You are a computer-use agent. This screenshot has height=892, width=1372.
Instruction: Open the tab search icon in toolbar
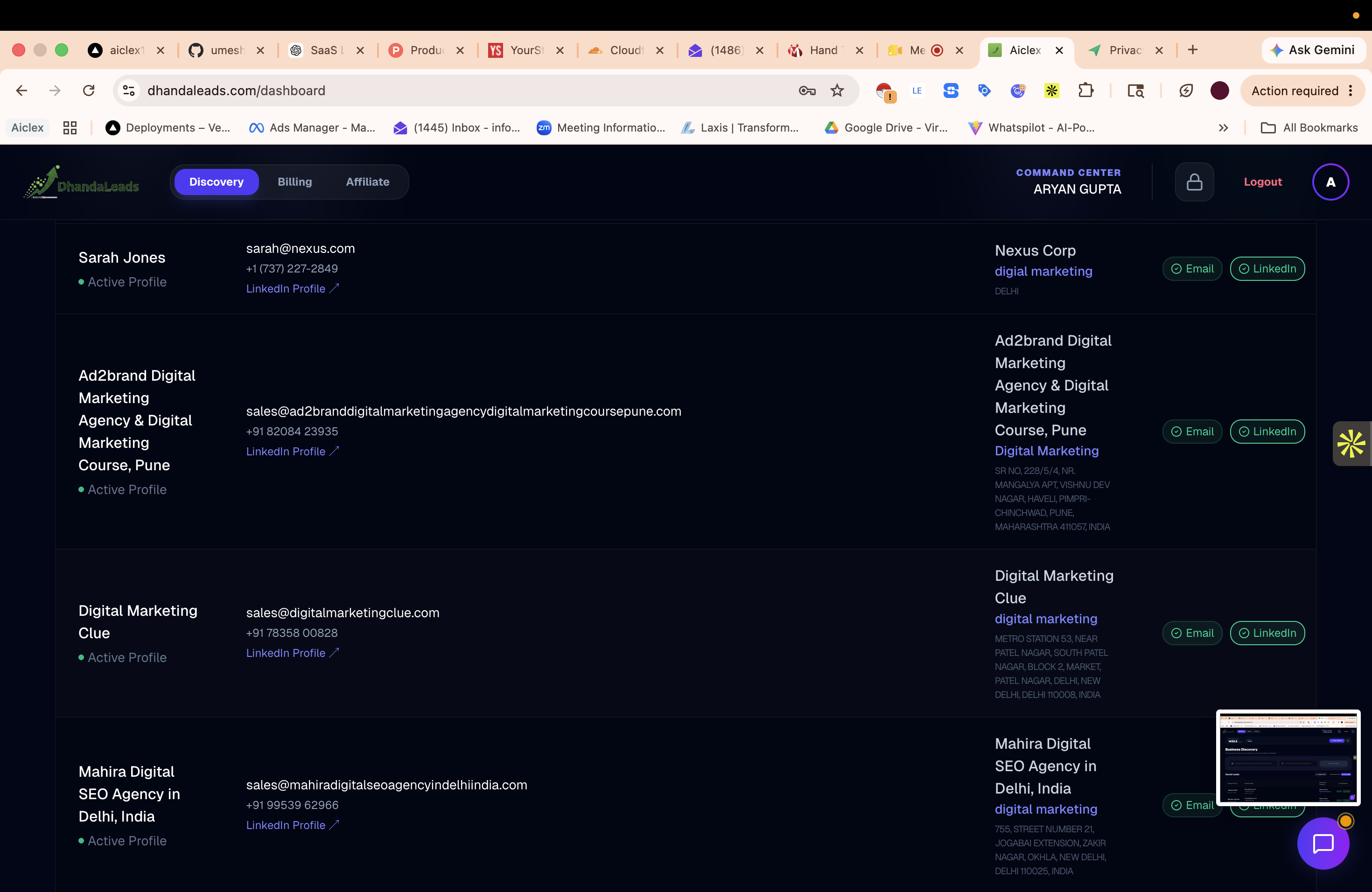[x=1136, y=91]
